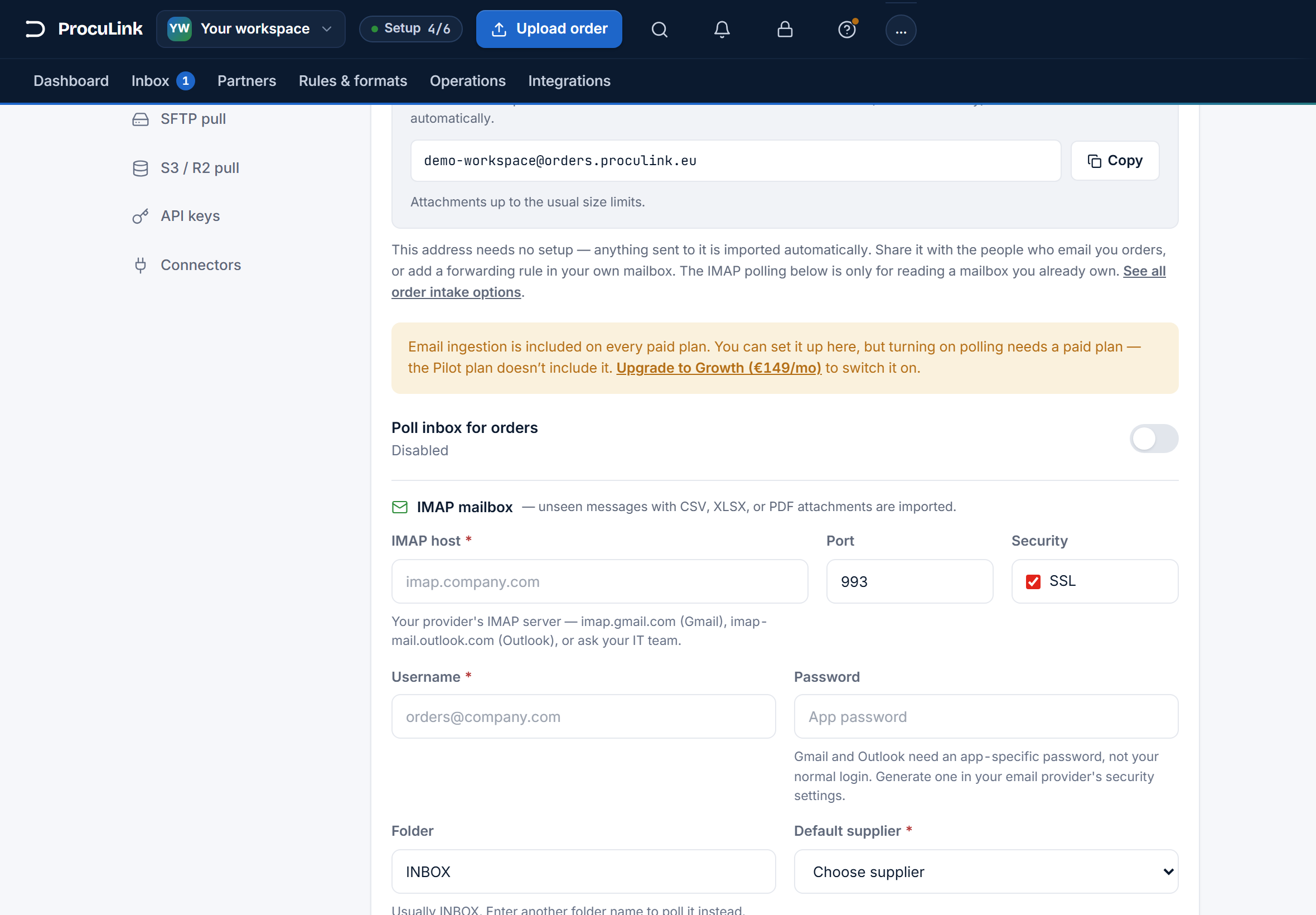Screen dimensions: 1316x915
Task: Click the Username input field
Action: tap(583, 716)
